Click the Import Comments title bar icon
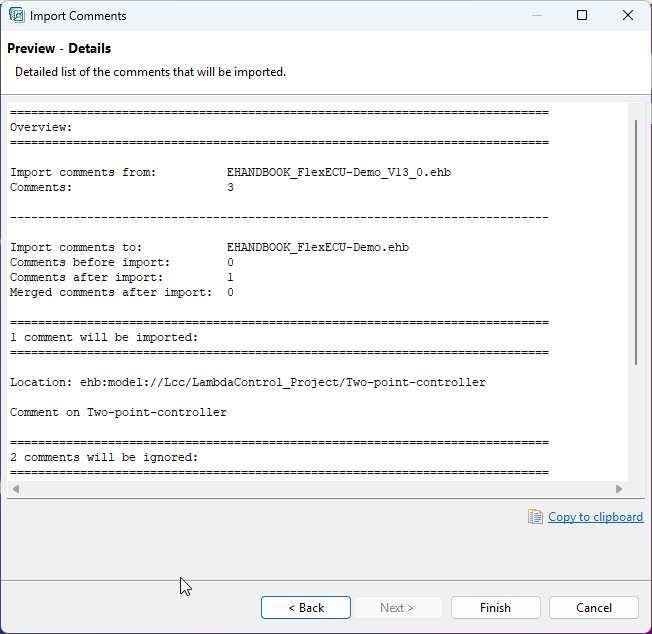The width and height of the screenshot is (652, 634). pos(16,16)
